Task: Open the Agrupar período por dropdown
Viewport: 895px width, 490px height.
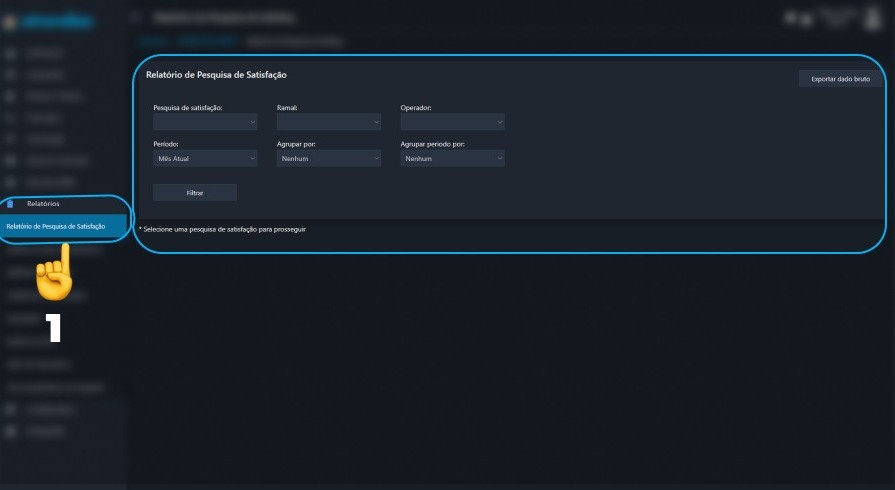Action: (x=452, y=158)
